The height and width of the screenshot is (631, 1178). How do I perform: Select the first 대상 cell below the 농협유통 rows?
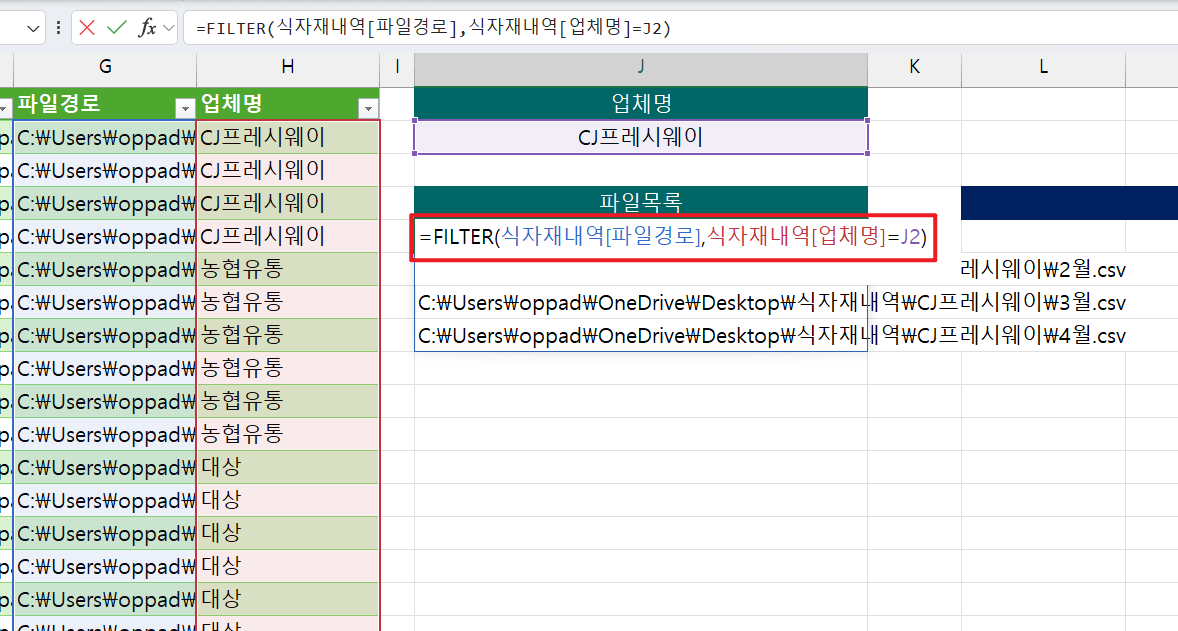[288, 467]
